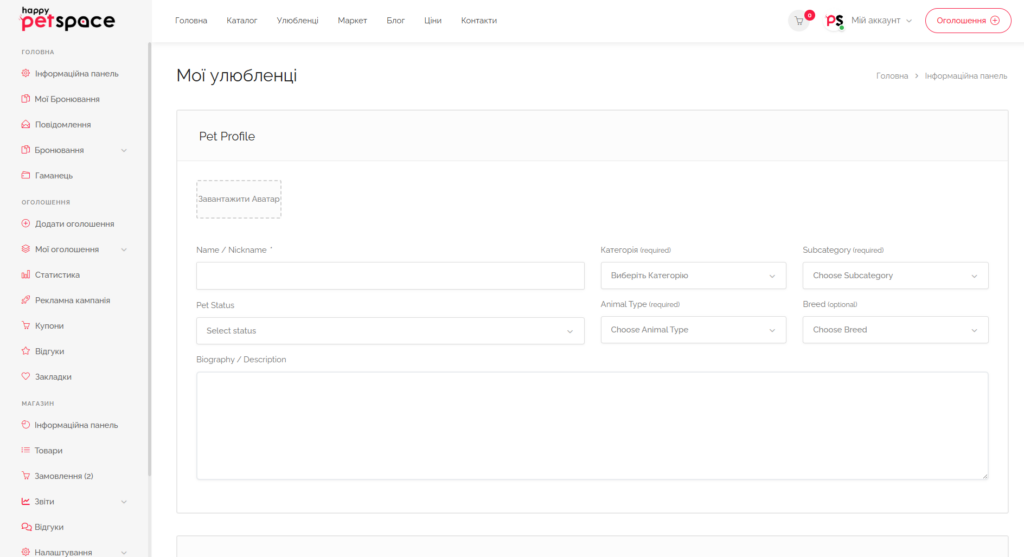Viewport: 1024px width, 557px height.
Task: Open the Choose Breed dropdown
Action: (x=895, y=330)
